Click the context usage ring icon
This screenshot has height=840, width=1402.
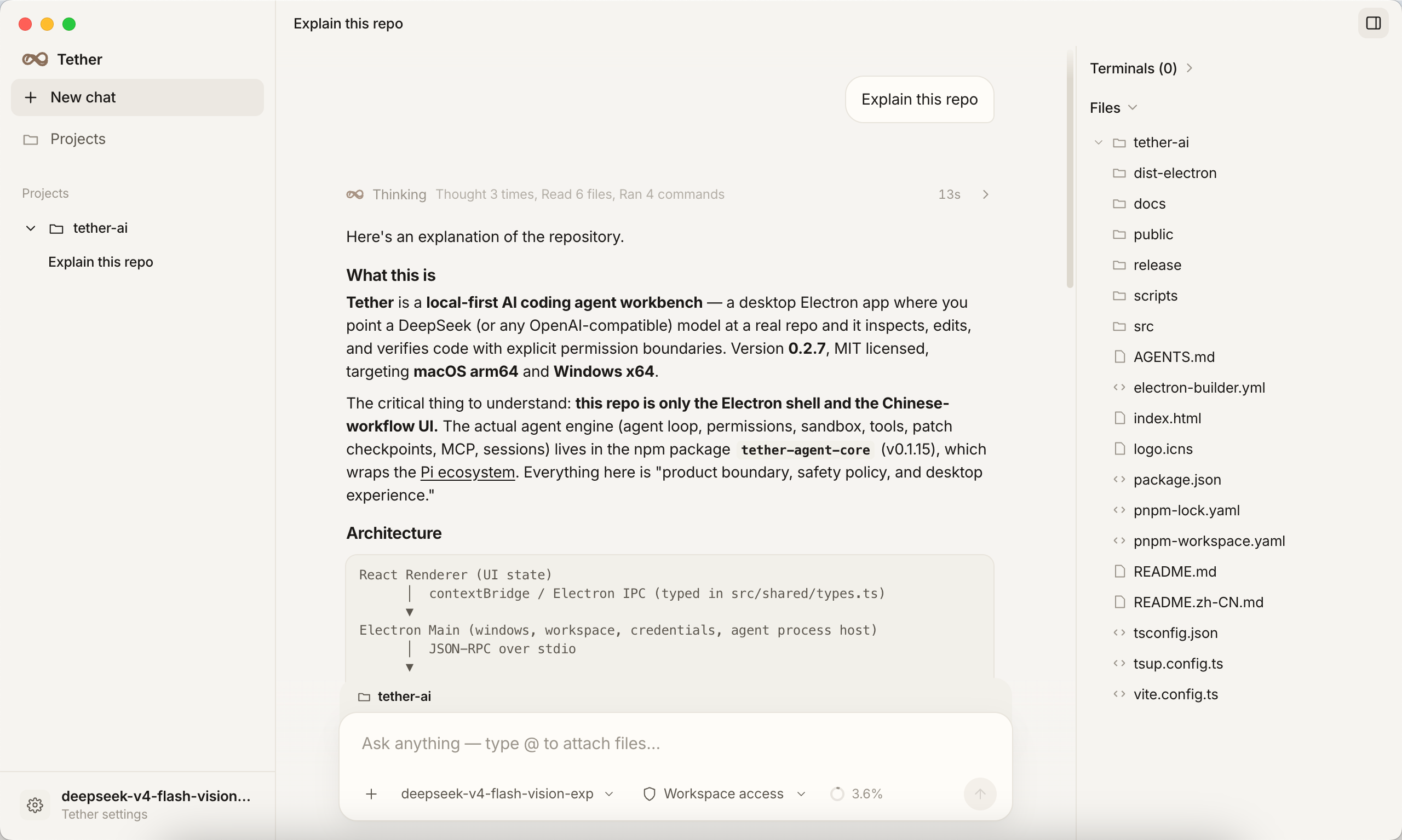coord(837,793)
